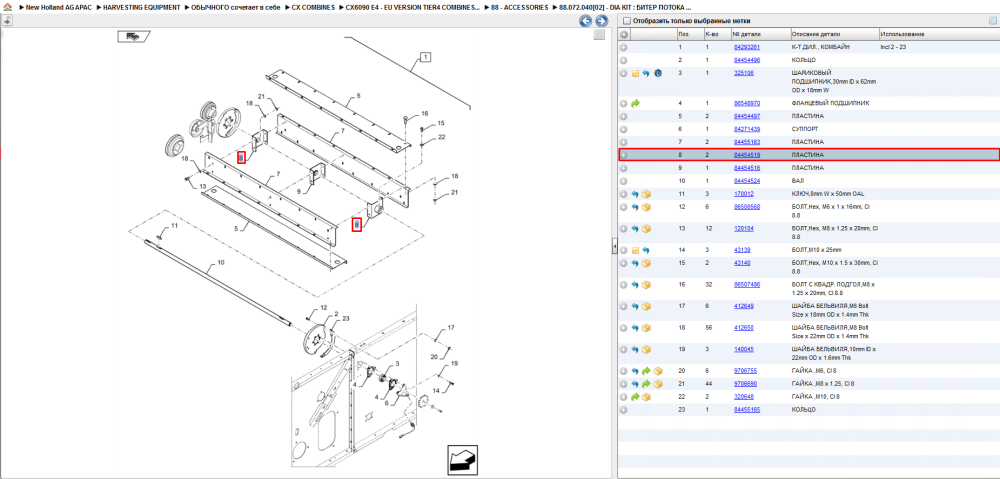Select 'БОЛТ,M10 x 25mm' description

coord(816,250)
